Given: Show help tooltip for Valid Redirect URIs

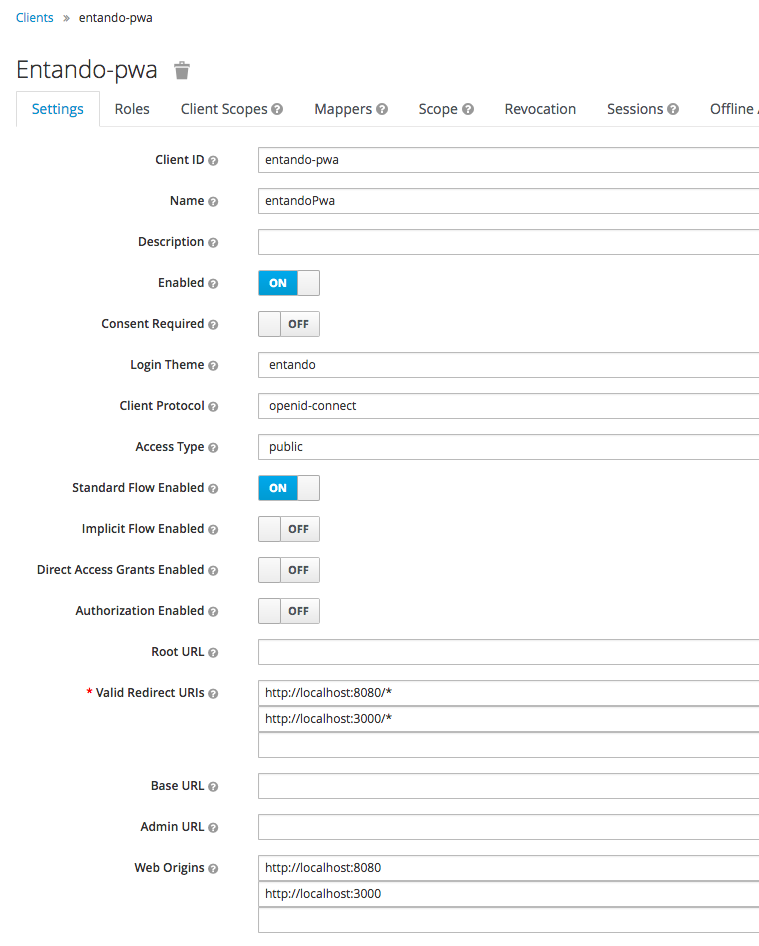Looking at the screenshot, I should click(213, 694).
